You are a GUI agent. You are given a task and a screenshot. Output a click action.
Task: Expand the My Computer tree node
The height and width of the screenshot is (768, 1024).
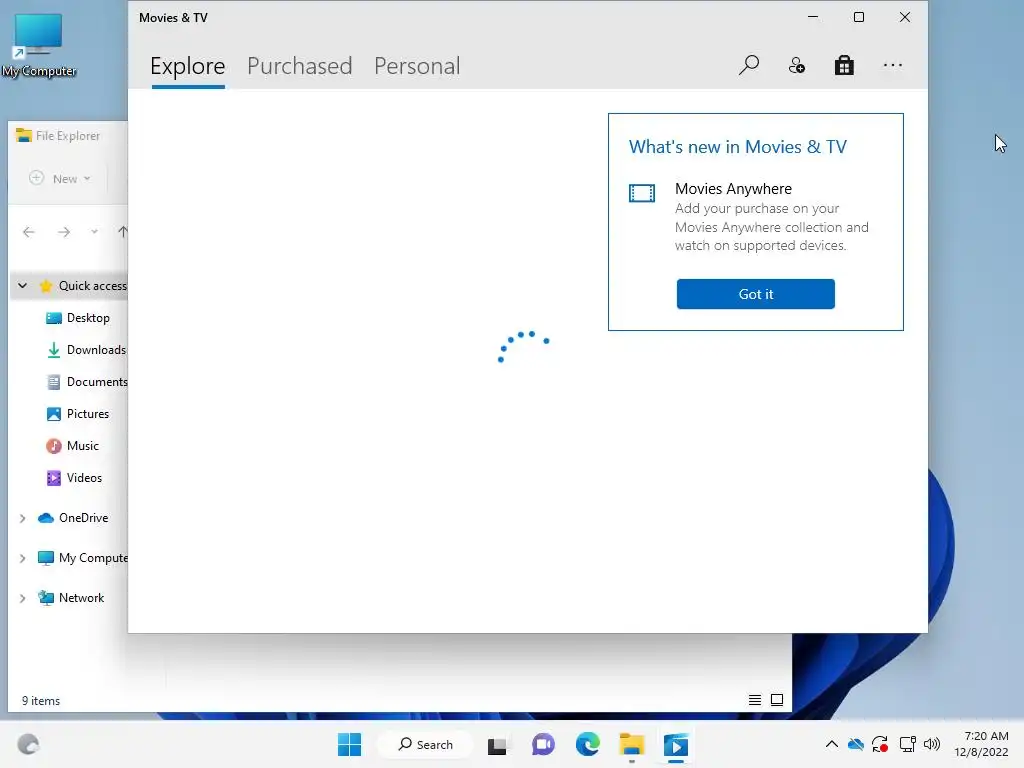point(22,558)
